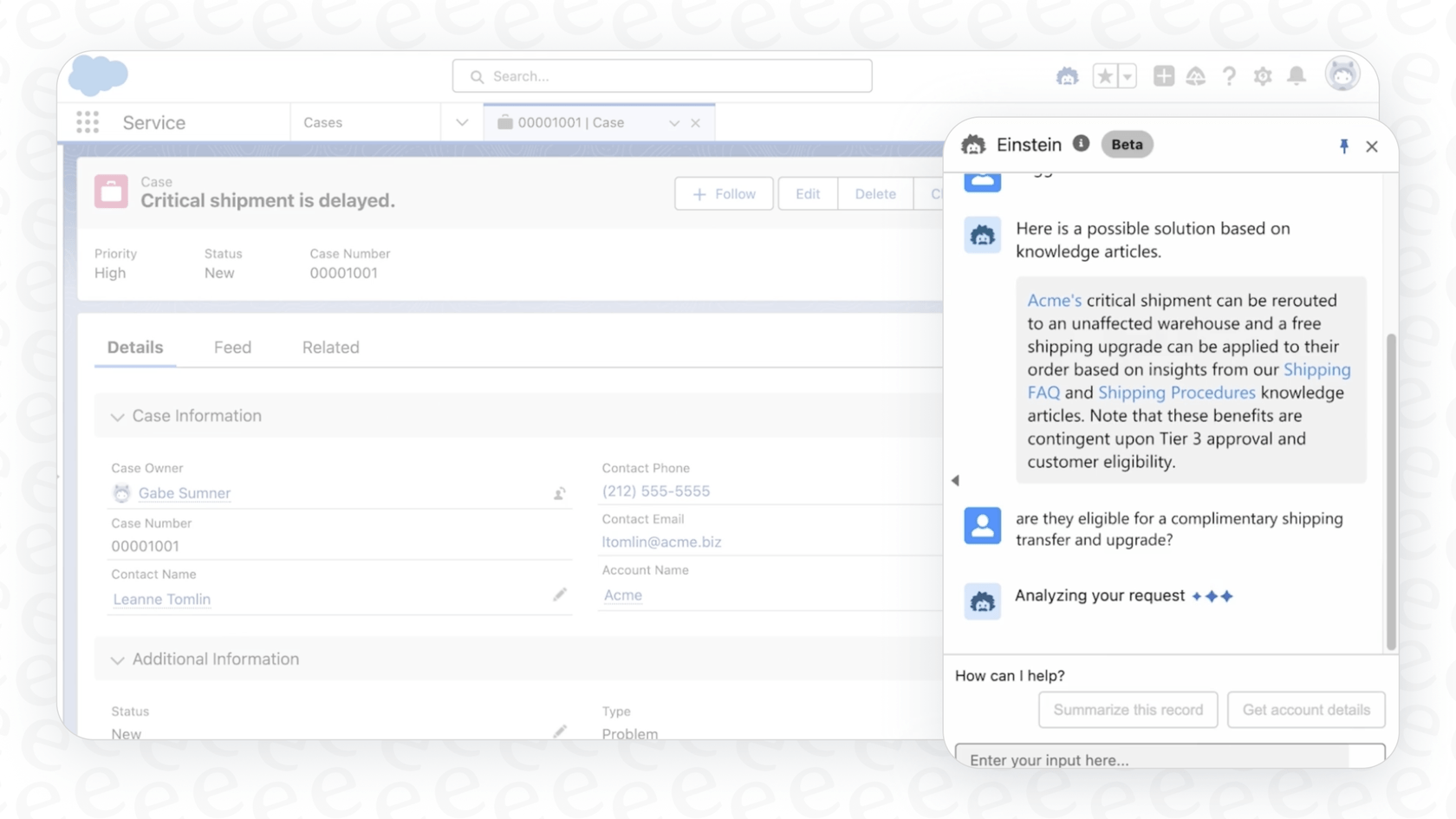Click the Setup gear icon
1456x819 pixels.
coord(1263,76)
